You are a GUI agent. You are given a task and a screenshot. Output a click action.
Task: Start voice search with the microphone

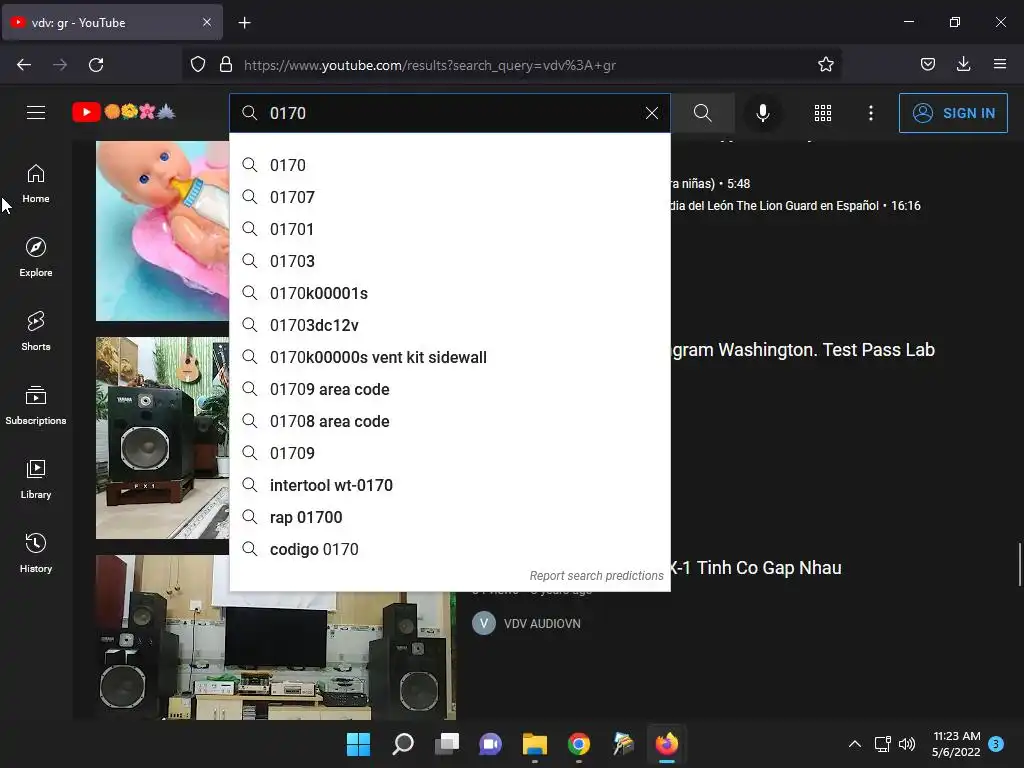pyautogui.click(x=762, y=113)
